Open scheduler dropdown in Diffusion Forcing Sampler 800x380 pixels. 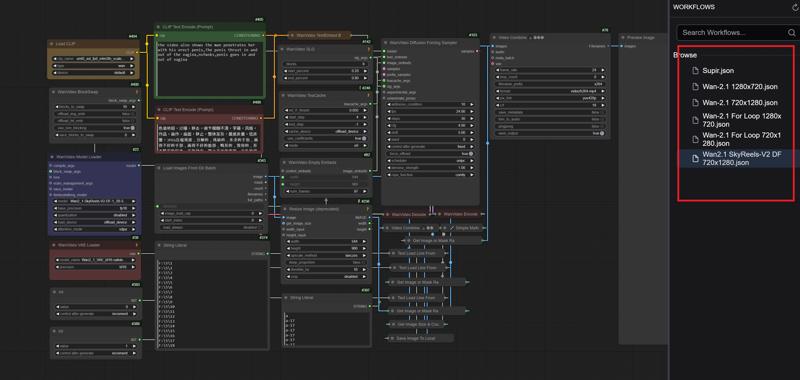pos(431,160)
